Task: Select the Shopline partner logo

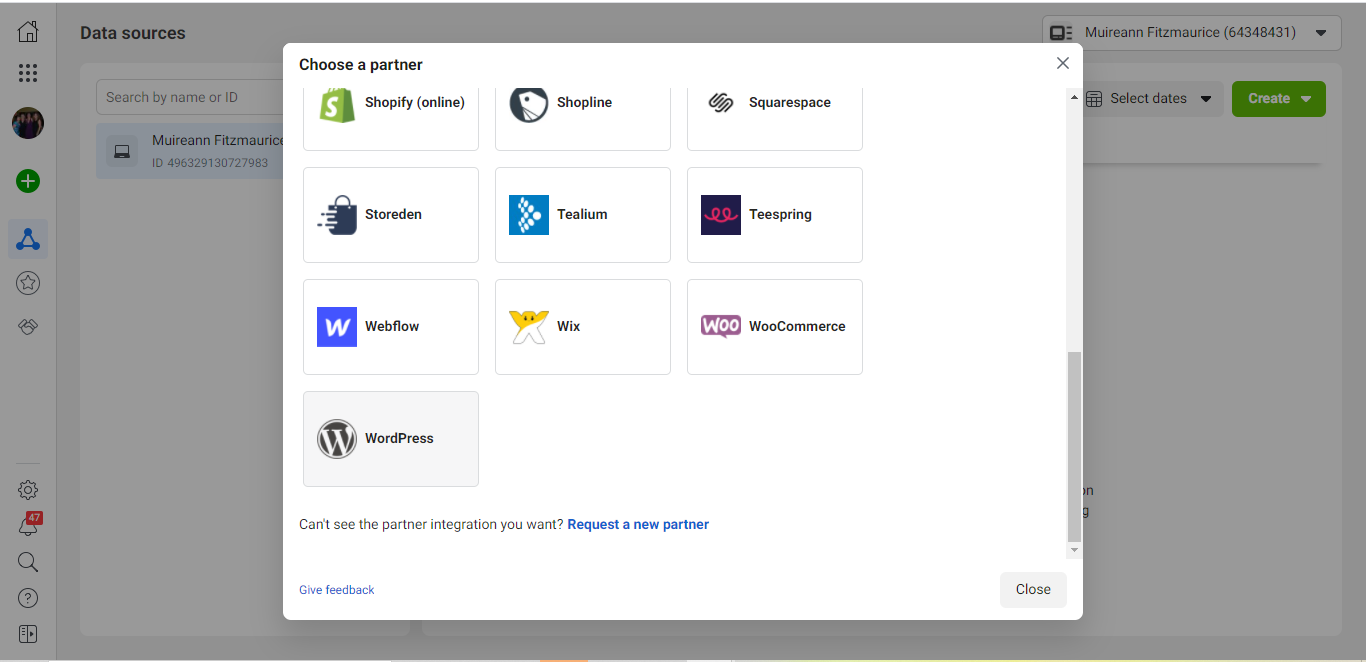Action: coord(529,103)
